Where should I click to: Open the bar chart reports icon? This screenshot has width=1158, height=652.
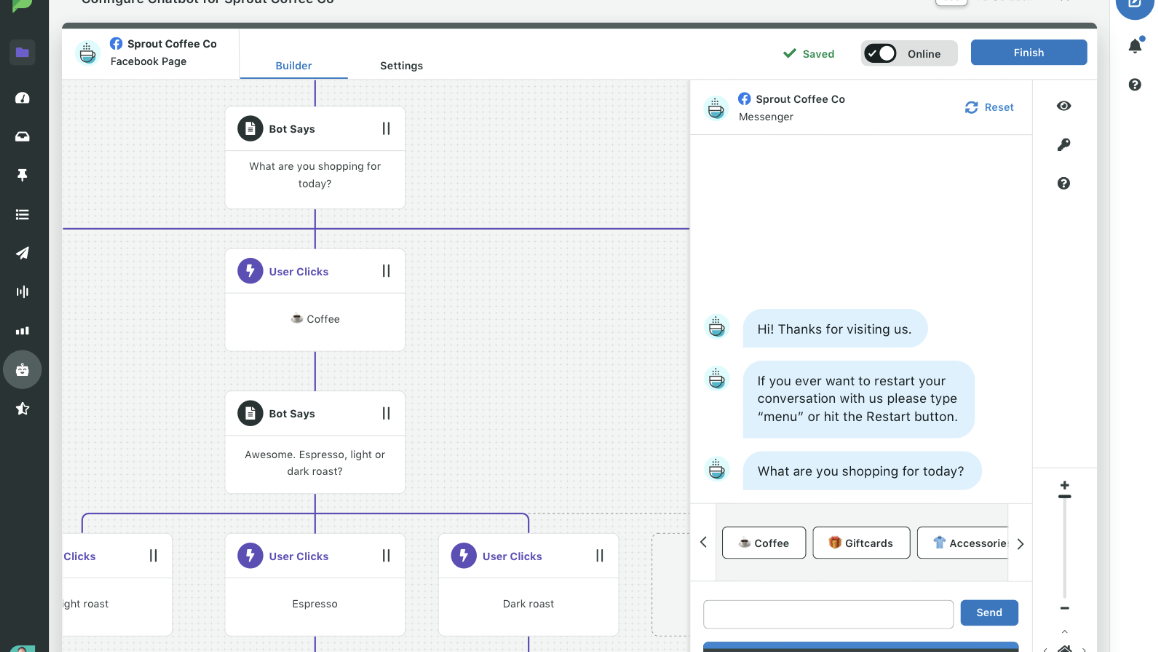22,330
